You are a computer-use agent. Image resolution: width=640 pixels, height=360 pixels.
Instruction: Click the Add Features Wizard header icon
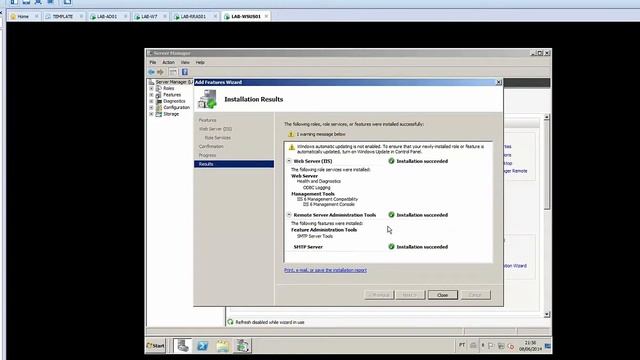click(x=207, y=99)
